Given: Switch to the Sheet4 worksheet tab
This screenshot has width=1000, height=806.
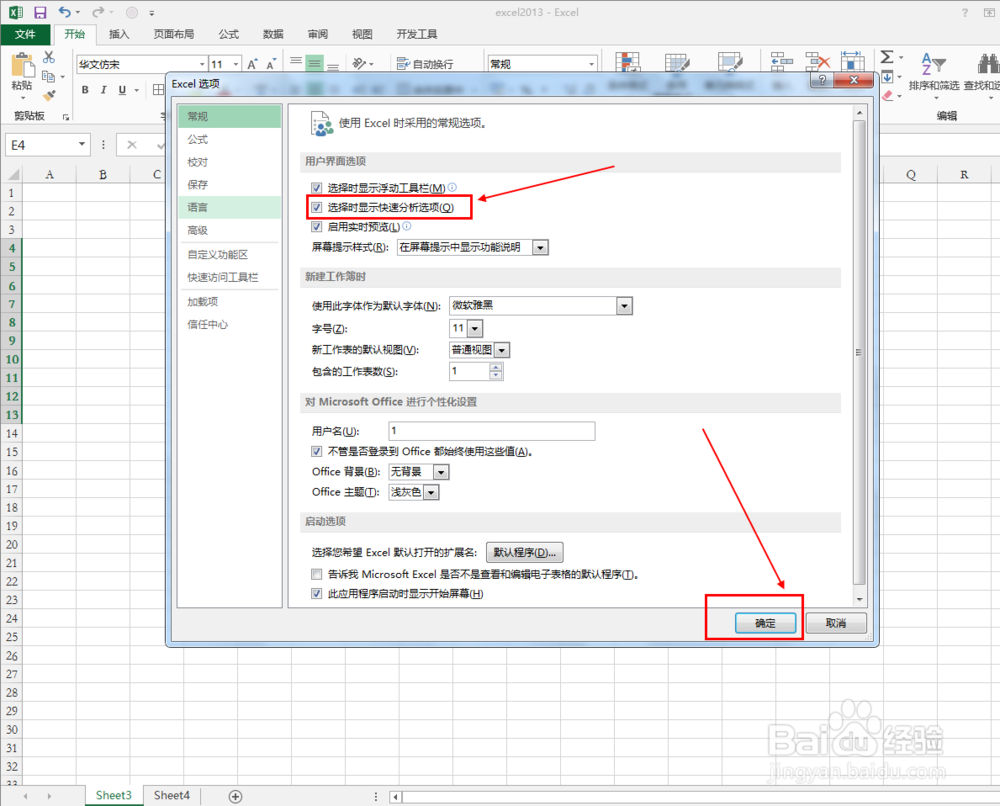Looking at the screenshot, I should click(172, 796).
